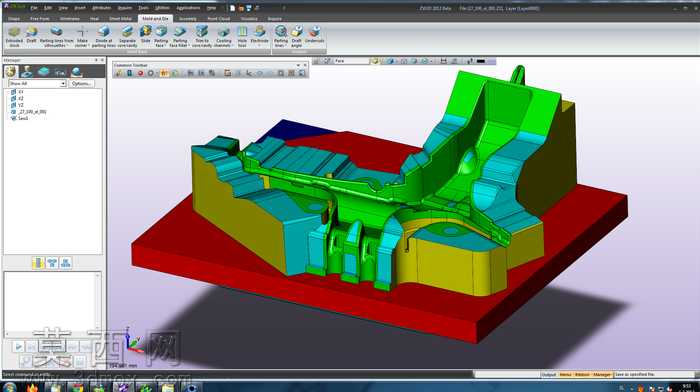Image resolution: width=700 pixels, height=392 pixels.
Task: Select the Cooling channels tool
Action: (x=223, y=36)
